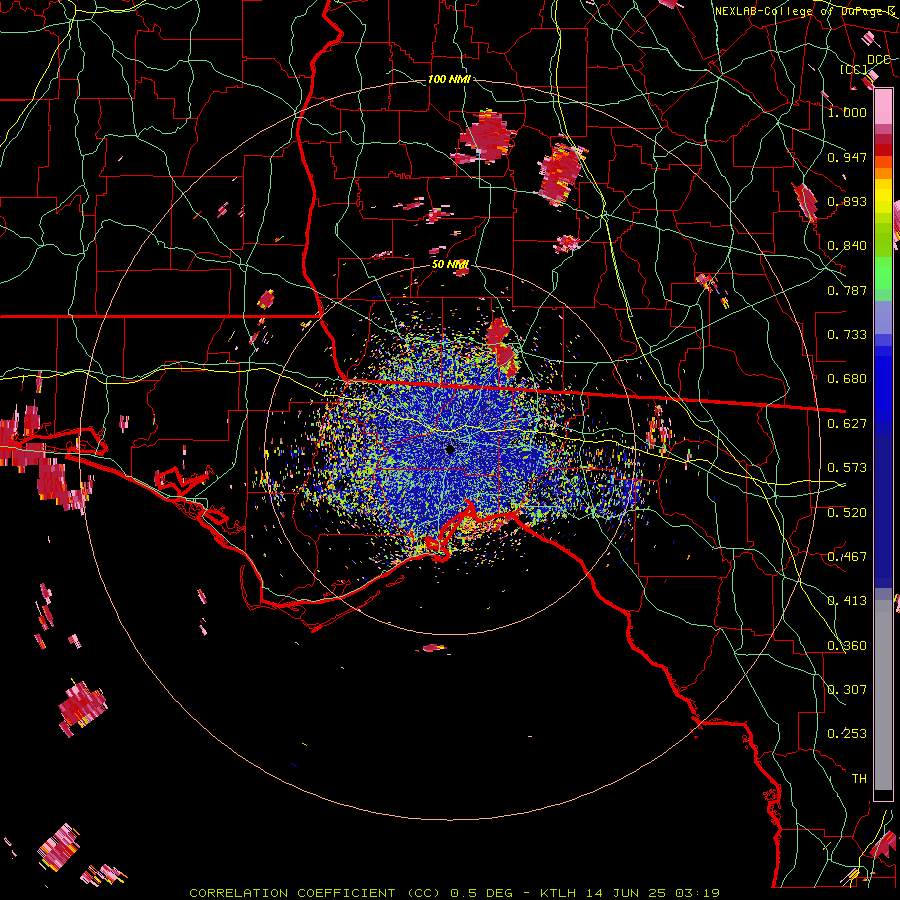Click the 0.947 scale label

(x=847, y=157)
